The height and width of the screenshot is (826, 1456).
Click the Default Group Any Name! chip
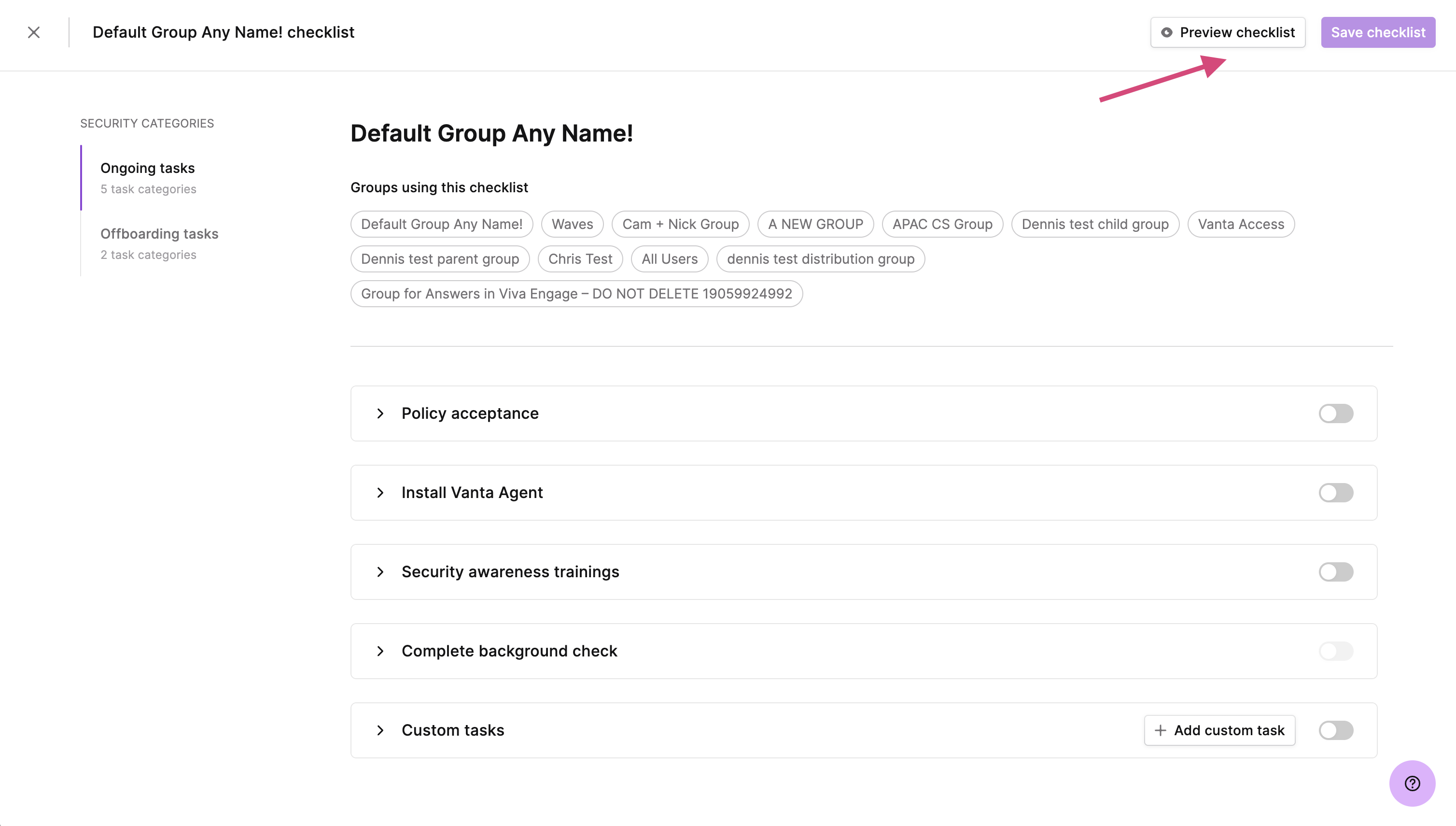(x=442, y=224)
